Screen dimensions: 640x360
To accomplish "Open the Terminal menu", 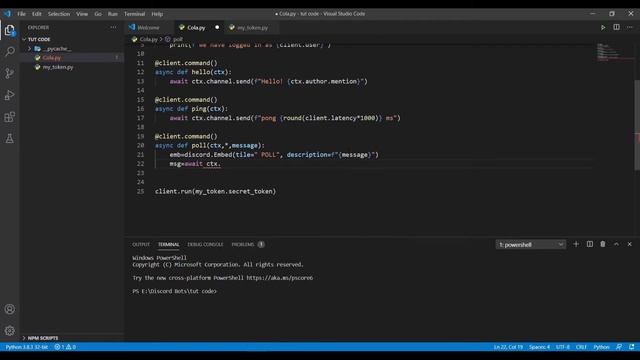I will point(134,14).
